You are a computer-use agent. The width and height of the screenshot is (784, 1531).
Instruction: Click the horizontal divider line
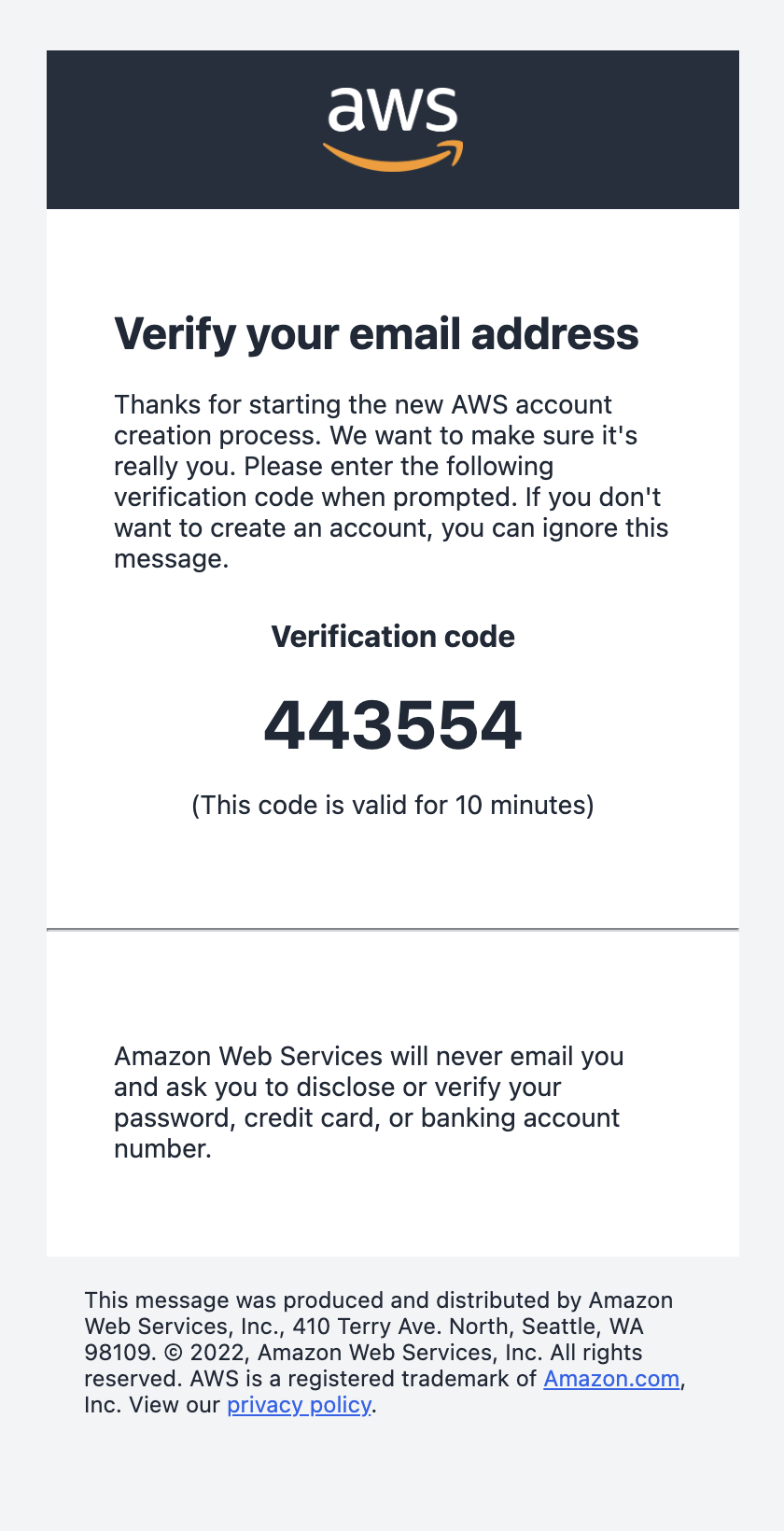point(392,929)
